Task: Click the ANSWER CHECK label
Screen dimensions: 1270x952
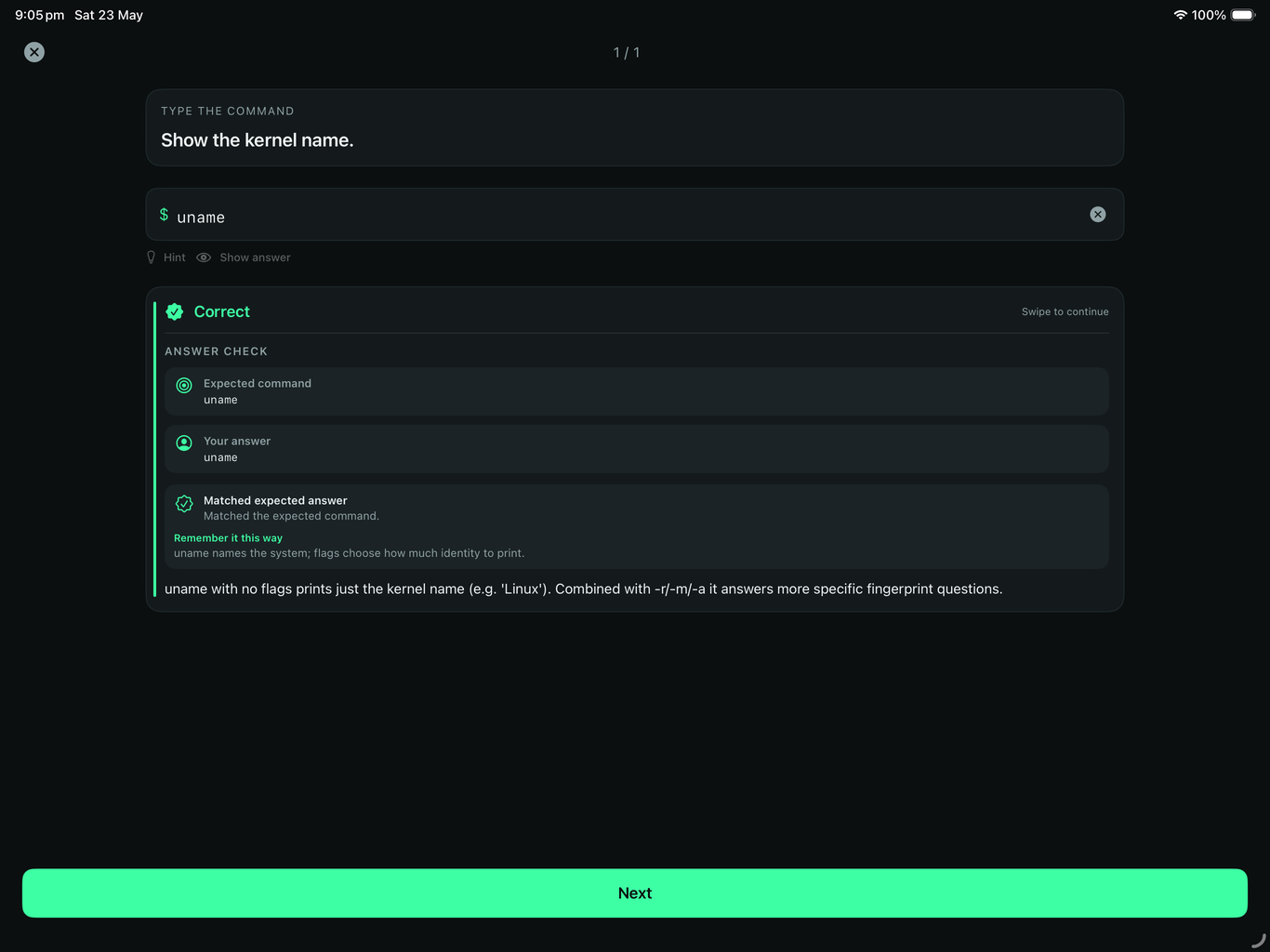Action: [x=217, y=351]
